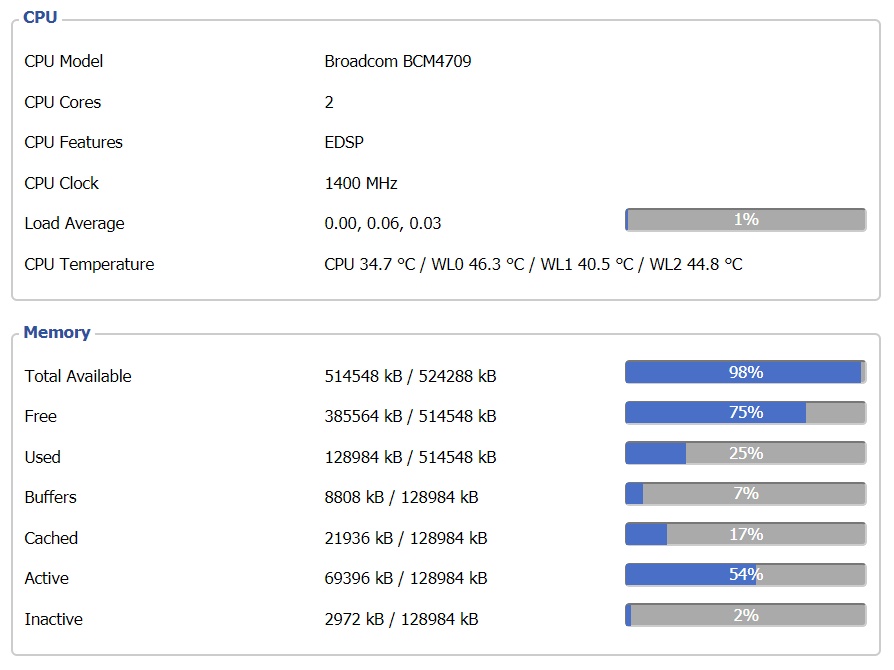Click the Buffers label
This screenshot has width=894, height=670.
(x=51, y=497)
